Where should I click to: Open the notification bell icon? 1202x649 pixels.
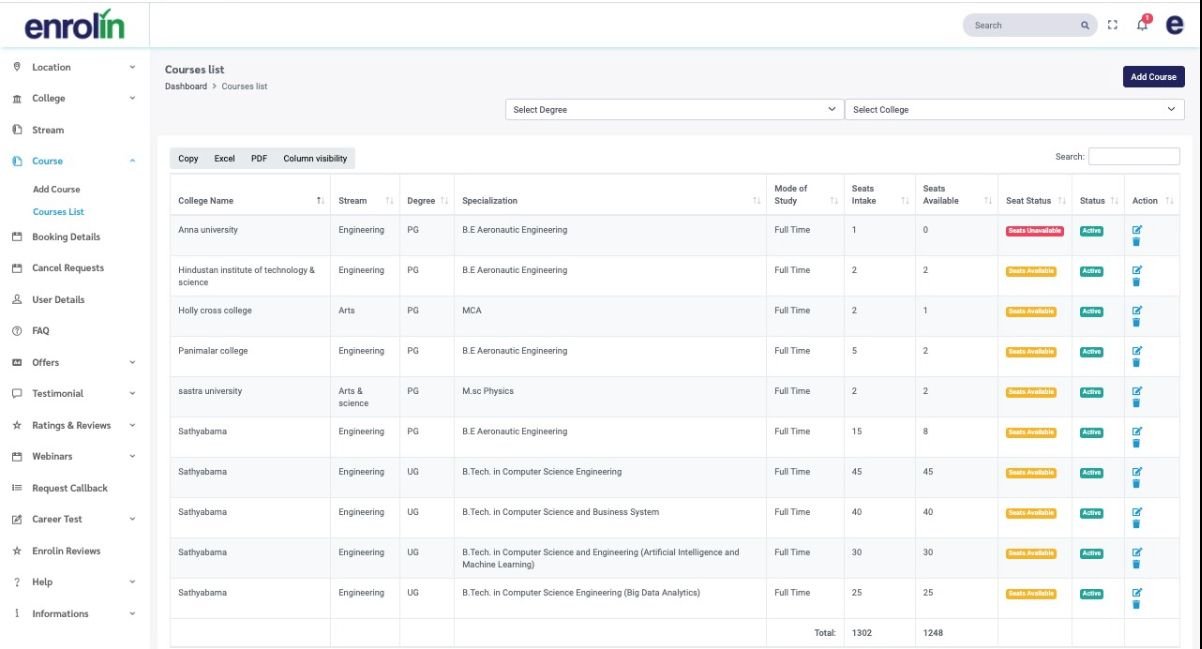click(x=1143, y=25)
